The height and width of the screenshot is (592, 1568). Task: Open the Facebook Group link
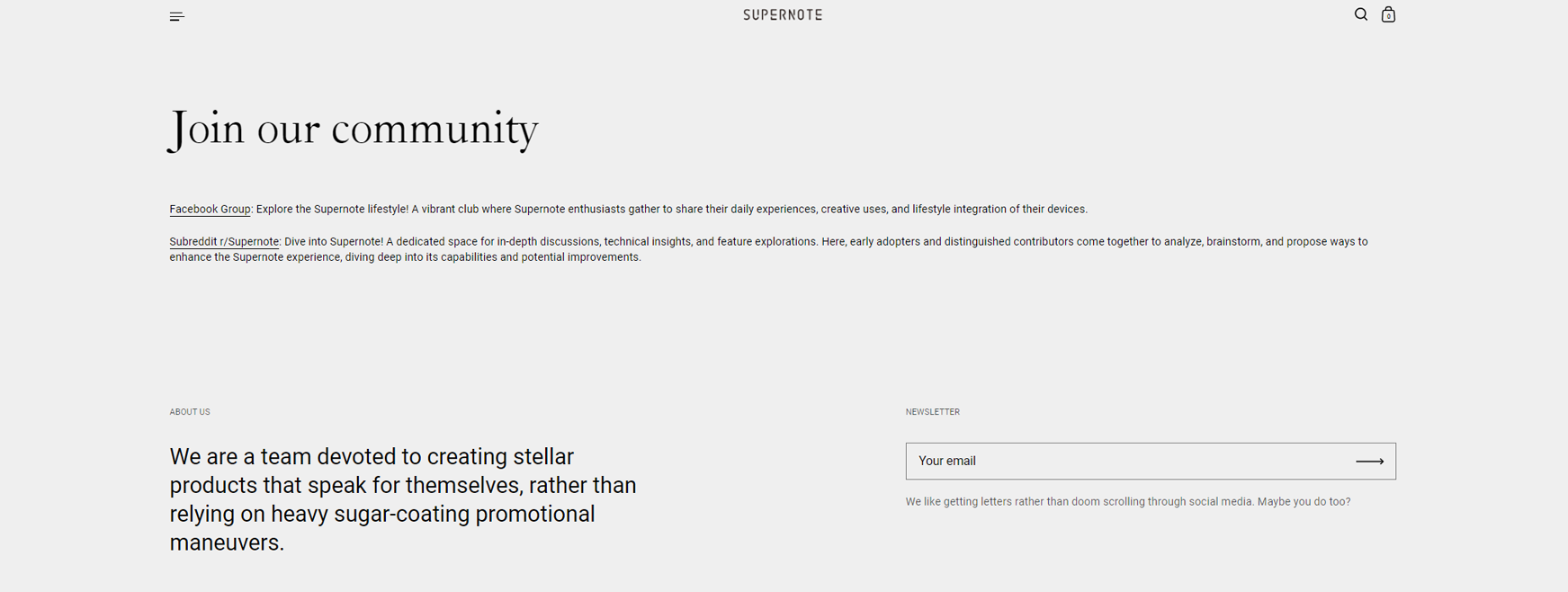coord(210,209)
